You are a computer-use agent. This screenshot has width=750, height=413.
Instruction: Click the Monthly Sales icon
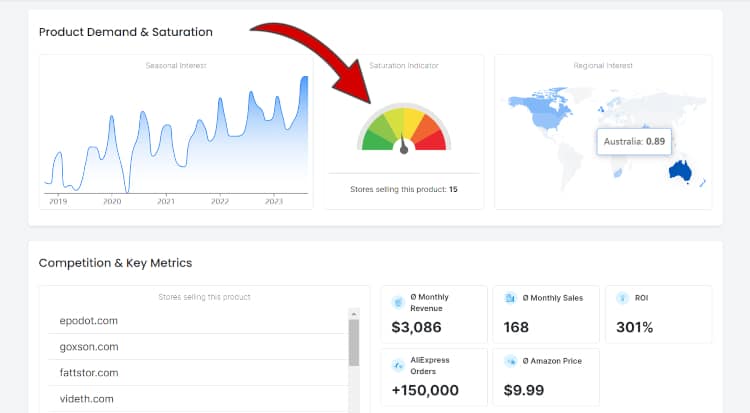(510, 298)
